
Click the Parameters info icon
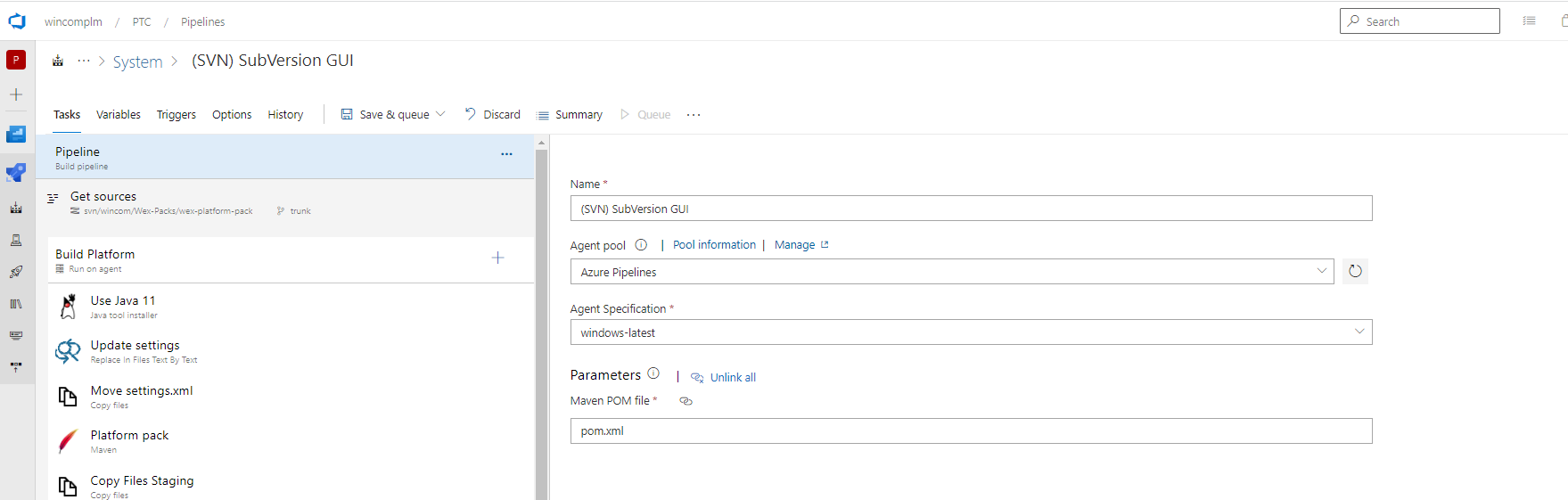(x=653, y=373)
